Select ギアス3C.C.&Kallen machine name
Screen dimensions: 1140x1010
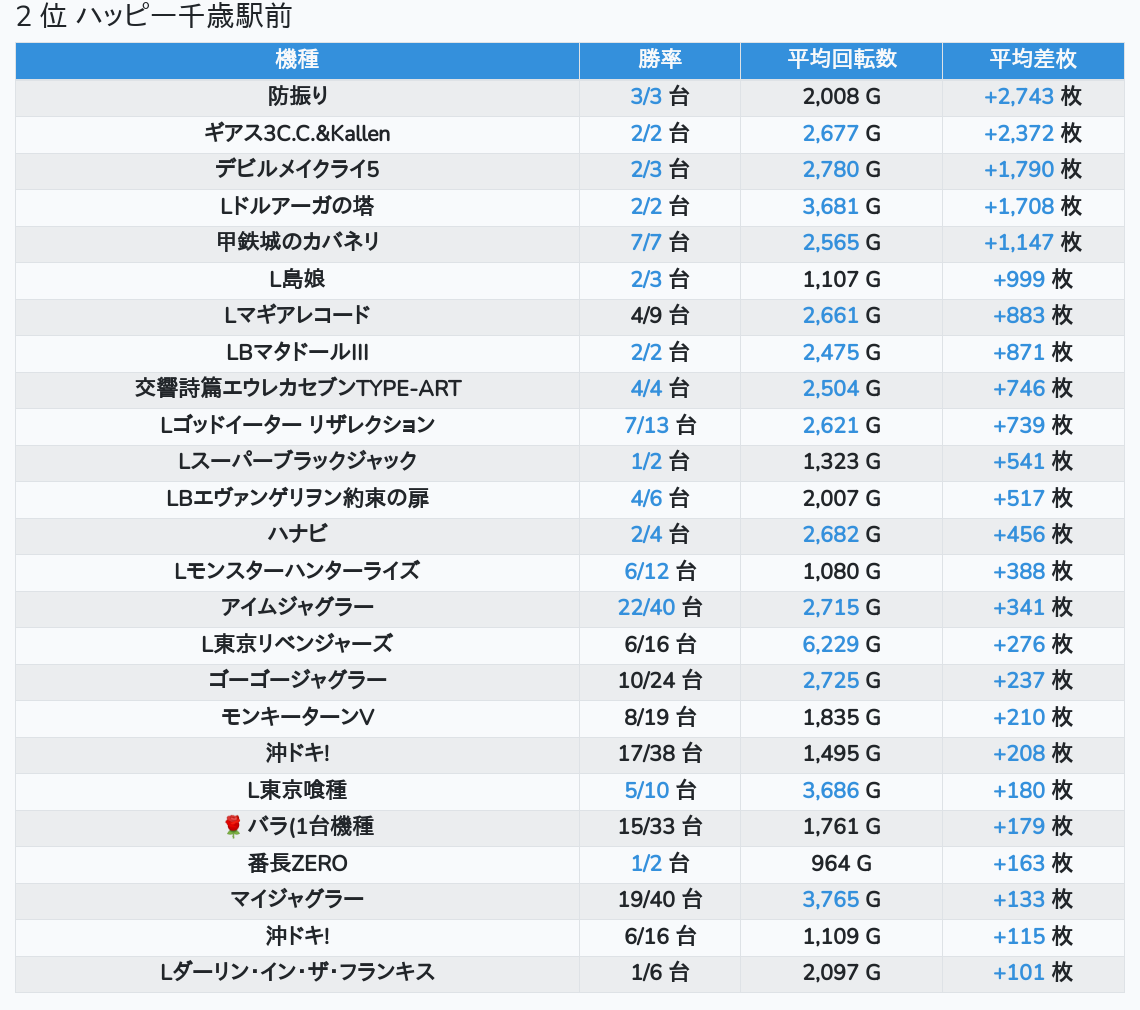(x=297, y=134)
